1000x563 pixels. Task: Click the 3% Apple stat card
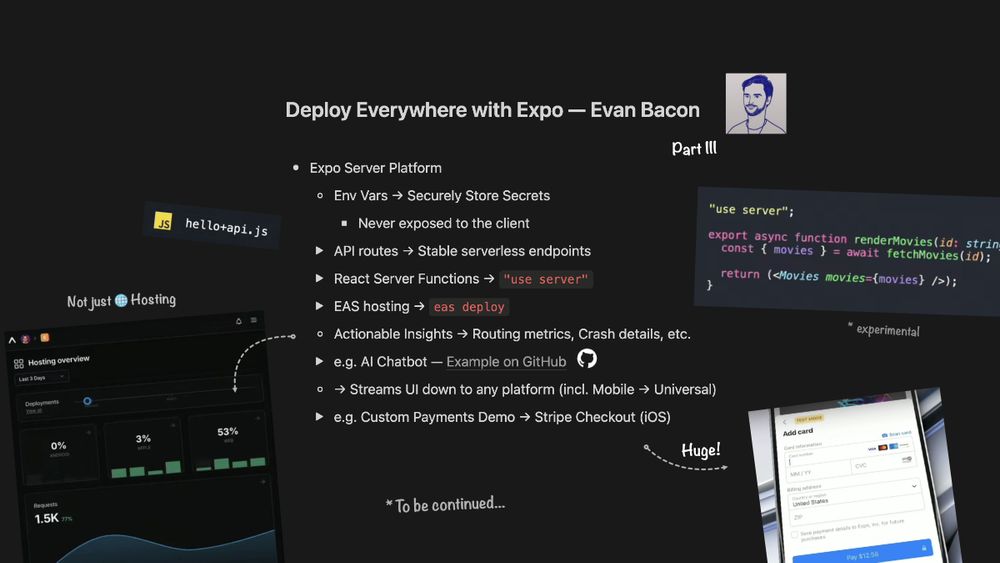143,450
